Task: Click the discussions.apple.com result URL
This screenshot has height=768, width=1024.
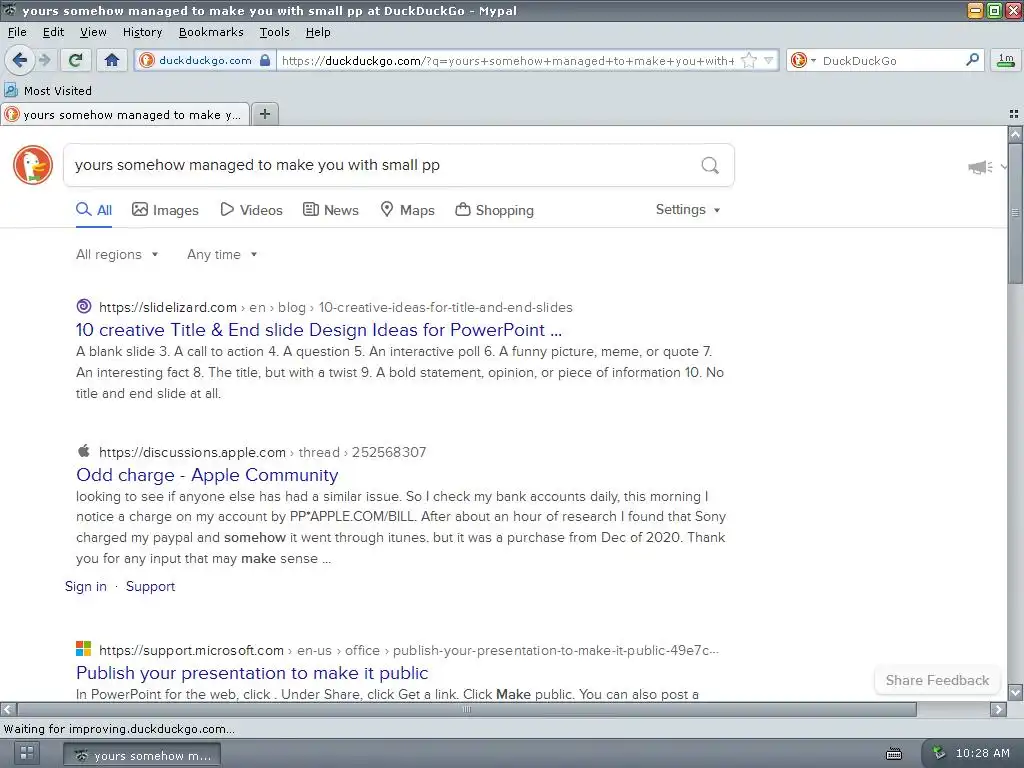Action: [263, 453]
